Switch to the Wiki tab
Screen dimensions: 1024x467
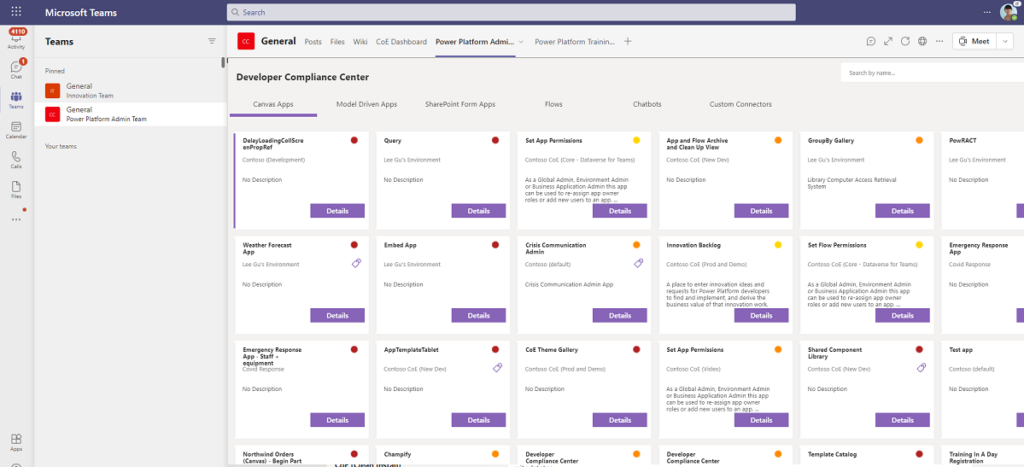coord(360,41)
